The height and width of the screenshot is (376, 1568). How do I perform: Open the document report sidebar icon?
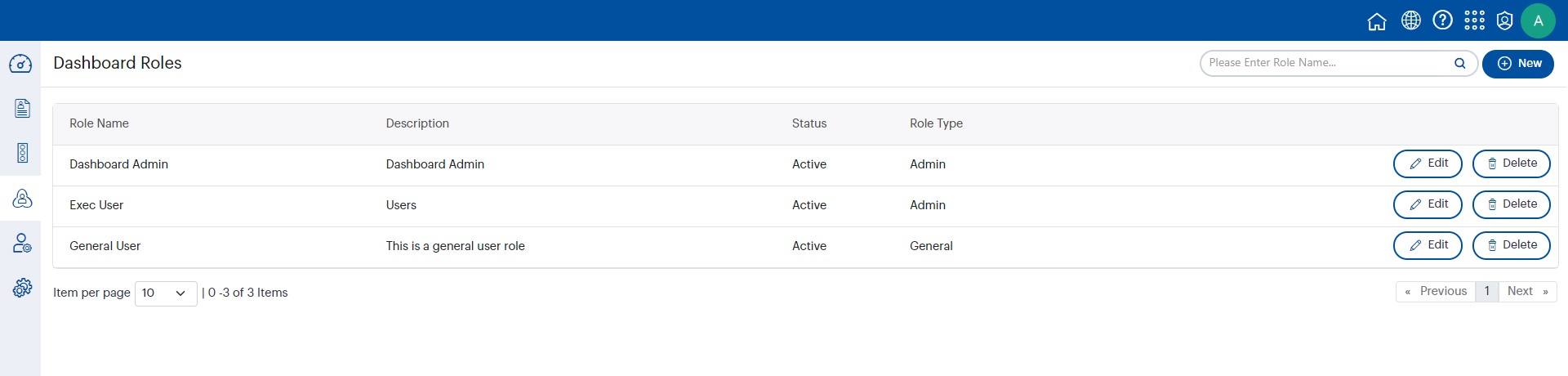[22, 108]
